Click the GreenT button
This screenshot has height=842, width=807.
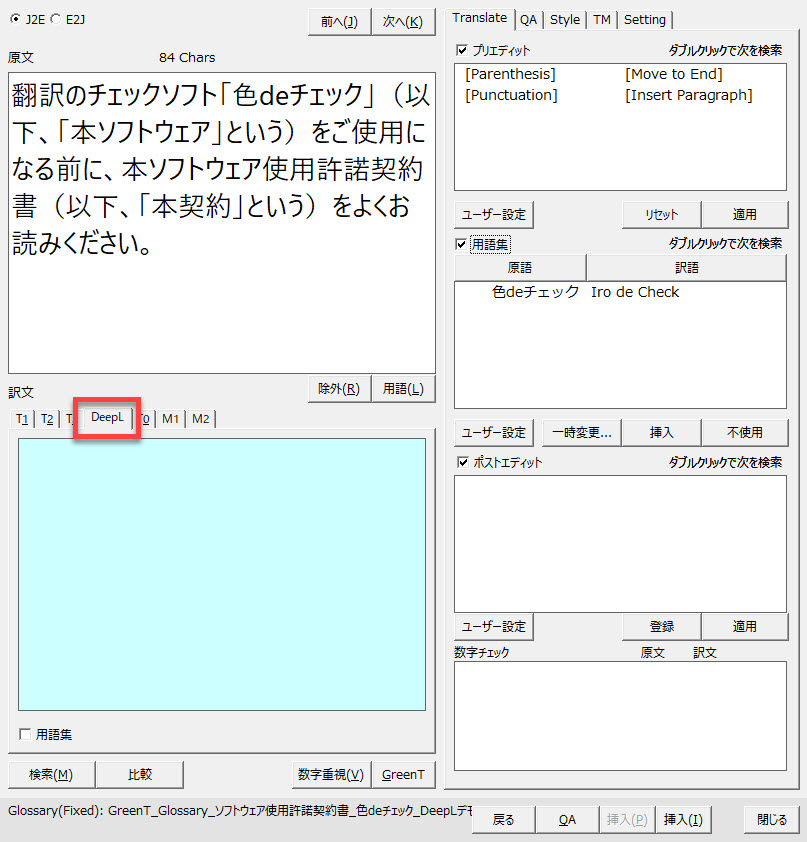pyautogui.click(x=403, y=774)
